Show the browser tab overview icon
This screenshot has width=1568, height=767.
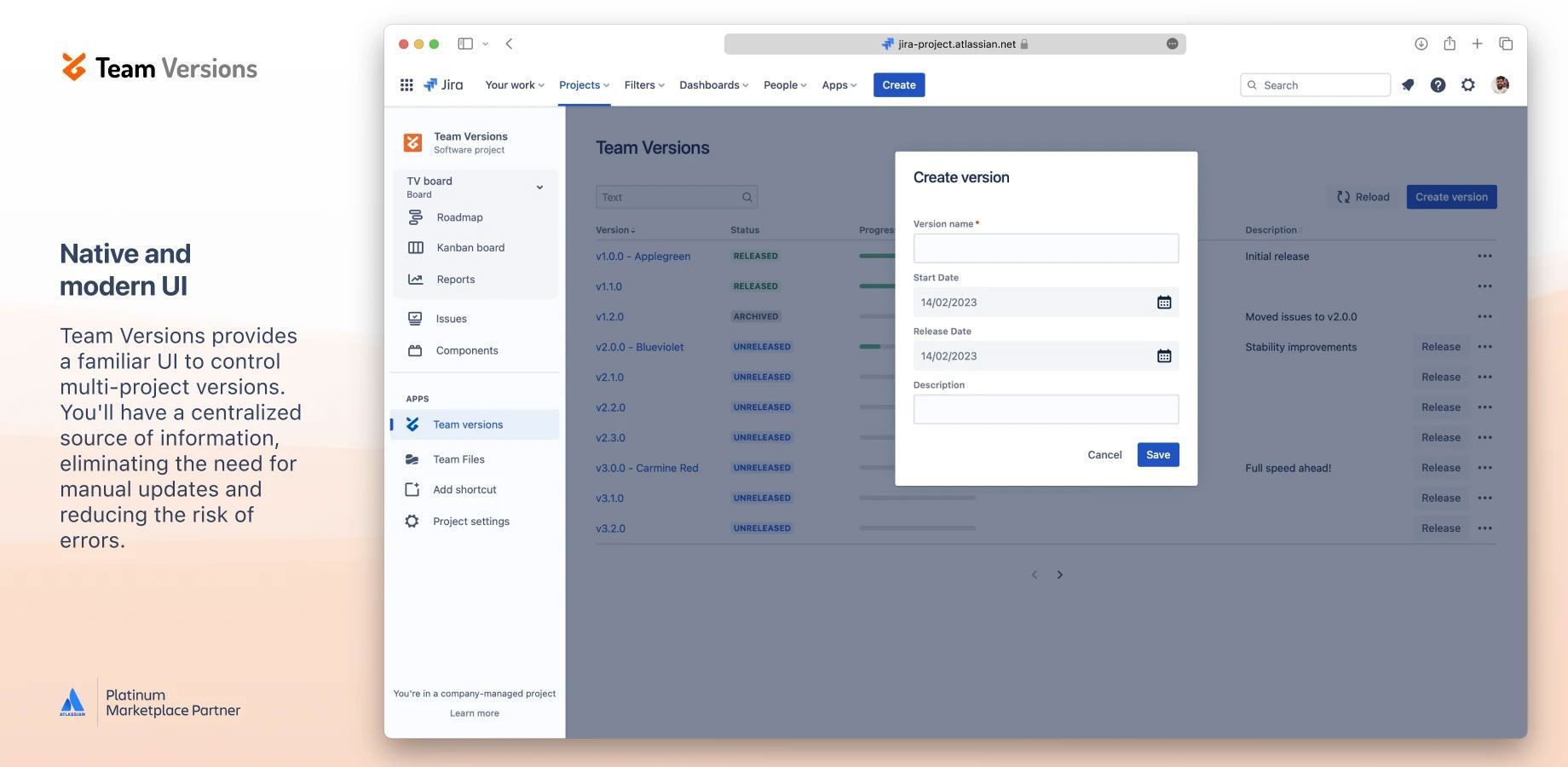1506,43
